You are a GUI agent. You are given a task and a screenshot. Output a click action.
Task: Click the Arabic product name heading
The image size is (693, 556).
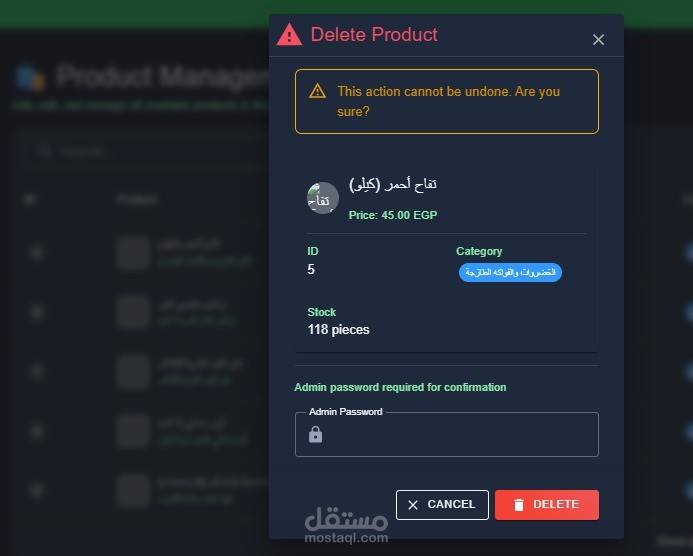point(393,184)
